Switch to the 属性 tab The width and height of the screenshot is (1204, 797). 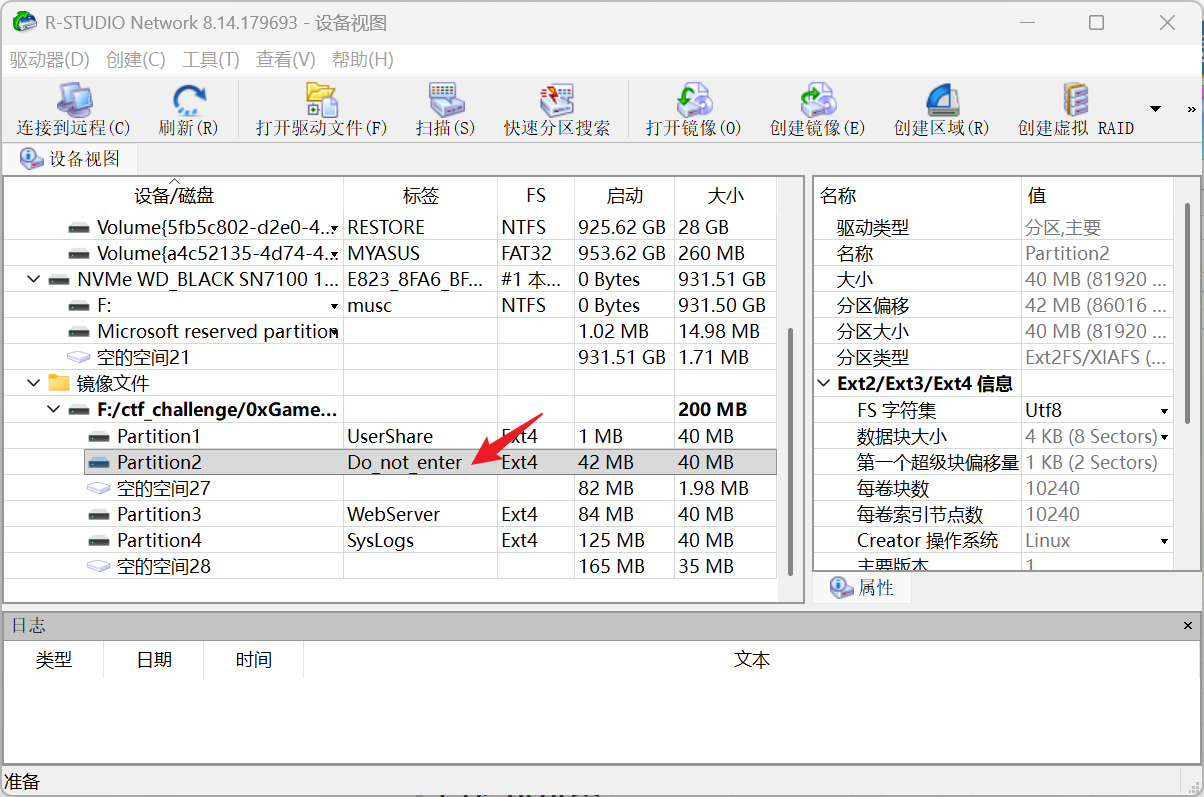pos(863,588)
